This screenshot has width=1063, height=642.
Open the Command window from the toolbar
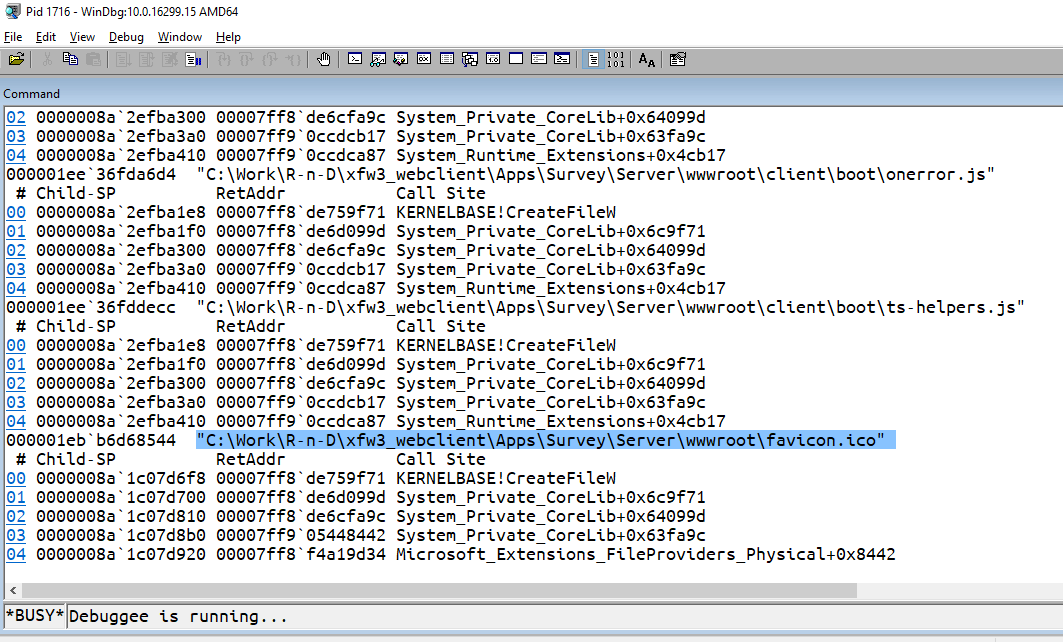tap(355, 59)
